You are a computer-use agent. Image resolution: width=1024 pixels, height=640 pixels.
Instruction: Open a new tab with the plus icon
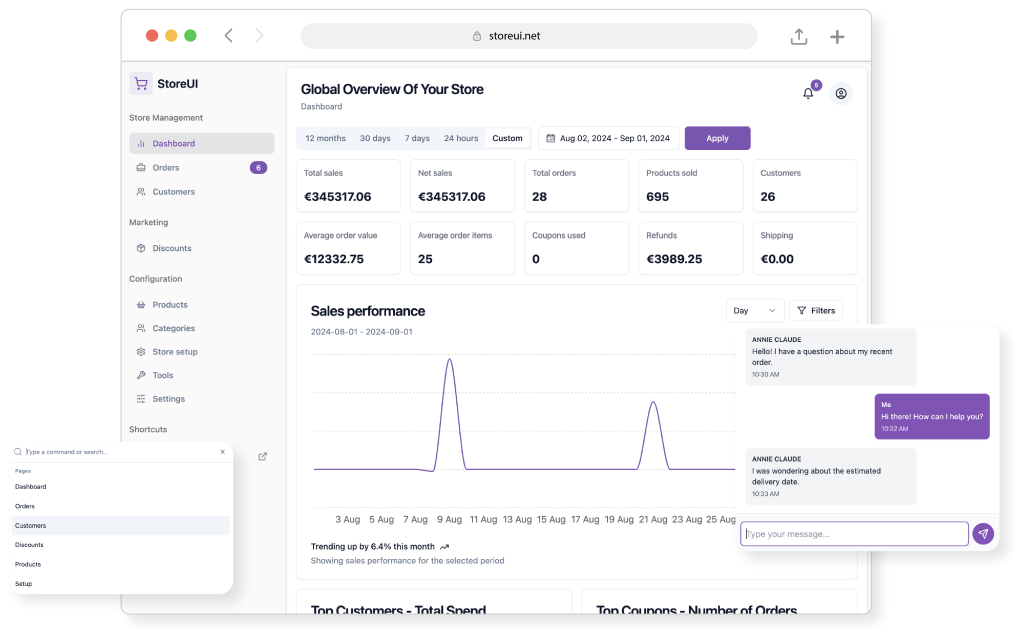[837, 37]
